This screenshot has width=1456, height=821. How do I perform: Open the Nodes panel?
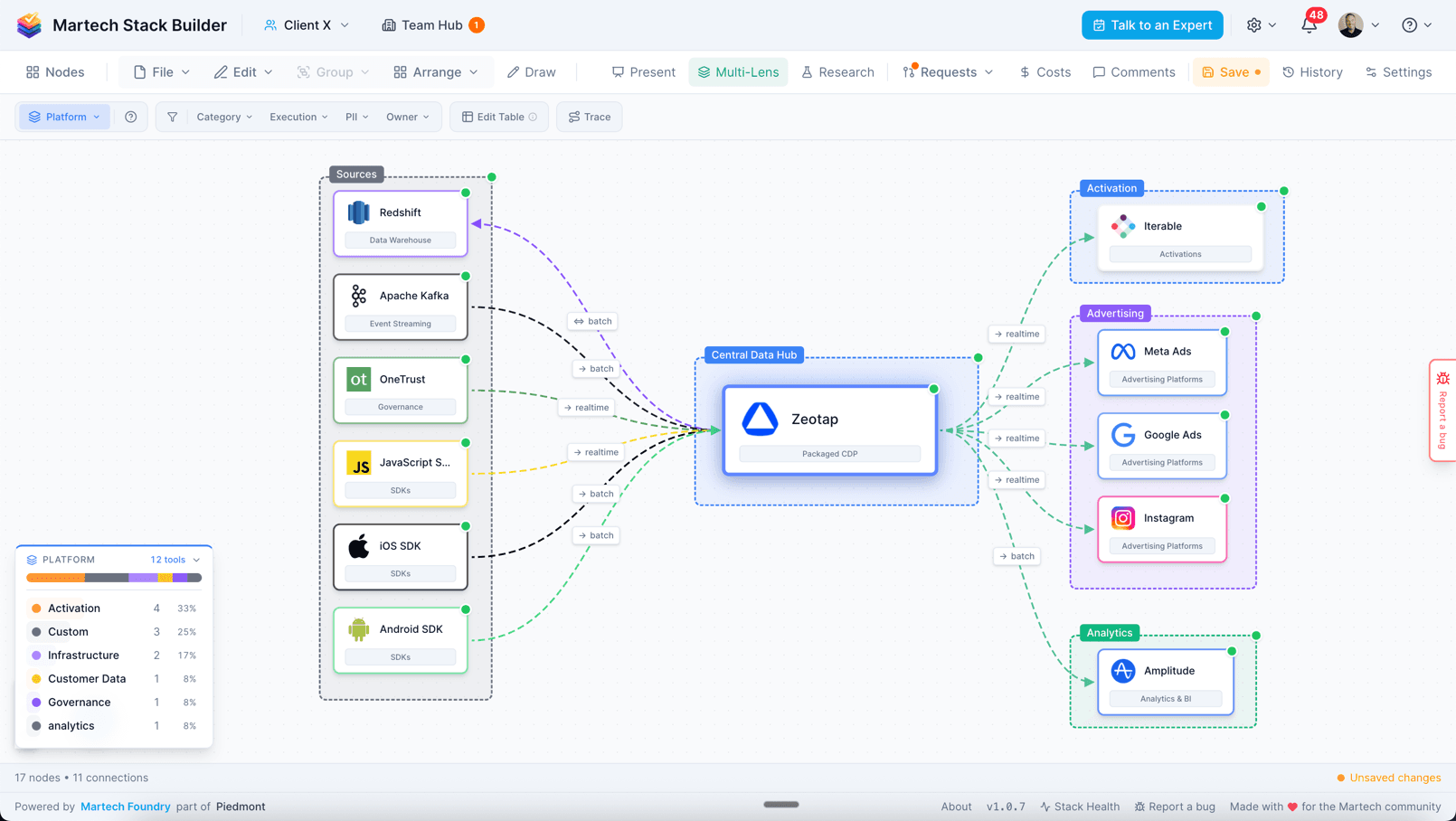coord(54,71)
